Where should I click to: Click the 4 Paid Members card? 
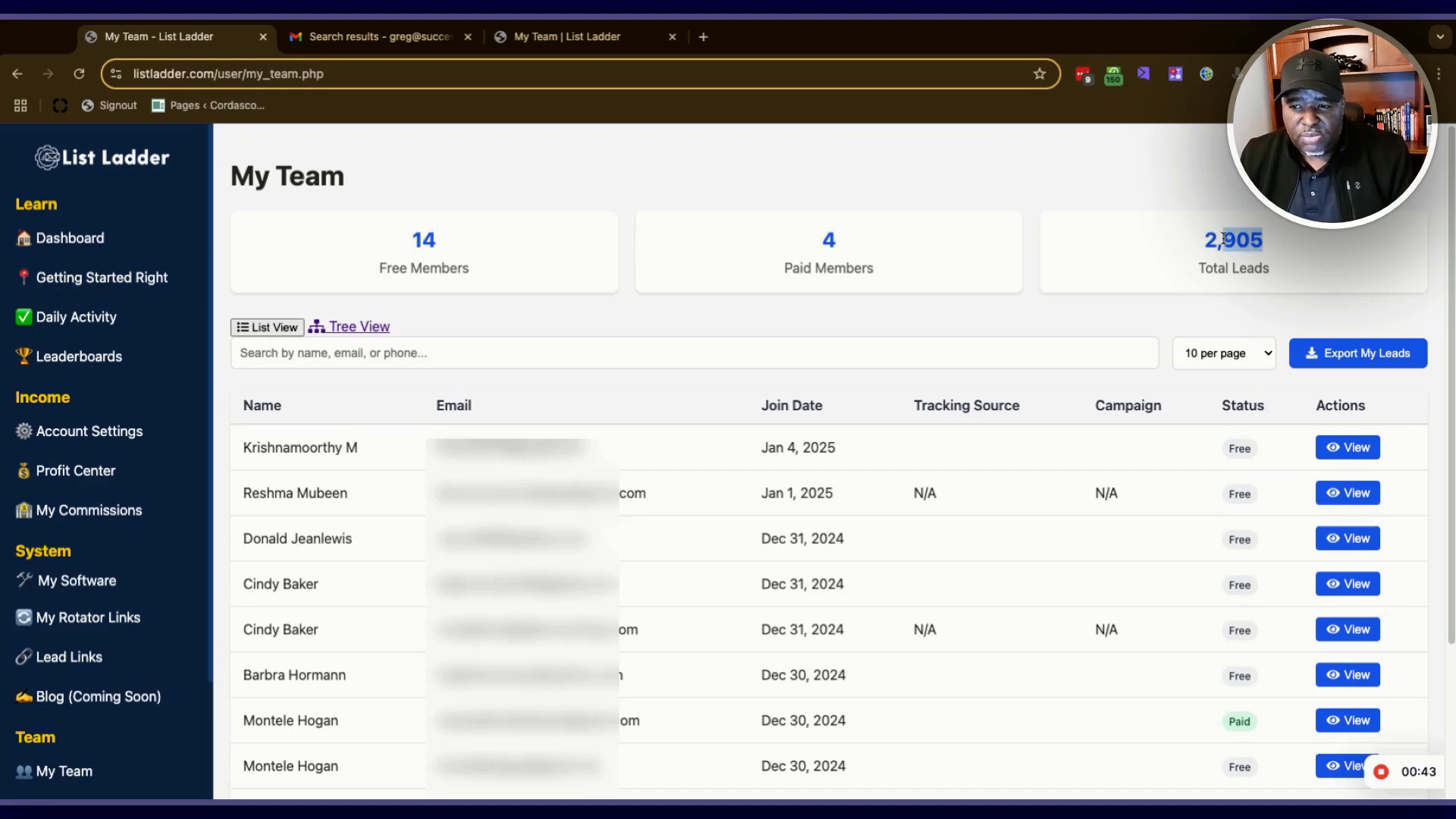(x=828, y=252)
